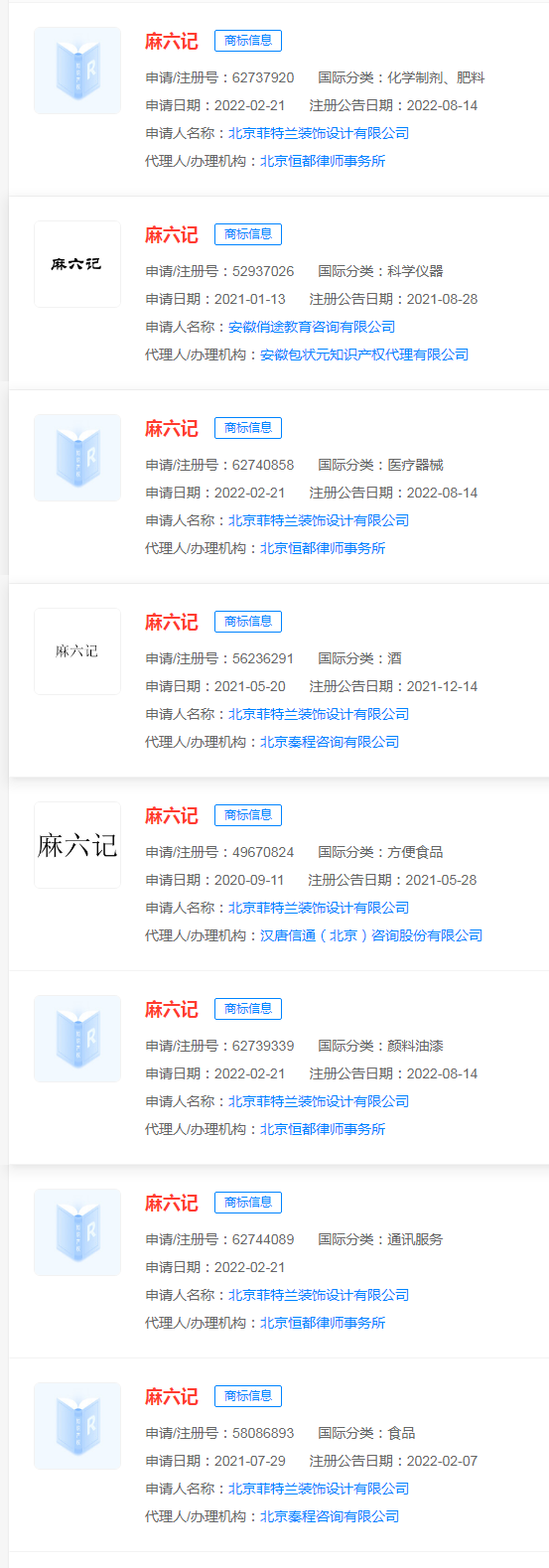Open 麻六记 title of the 颜料油漆 entry
This screenshot has width=549, height=1568.
click(172, 1009)
